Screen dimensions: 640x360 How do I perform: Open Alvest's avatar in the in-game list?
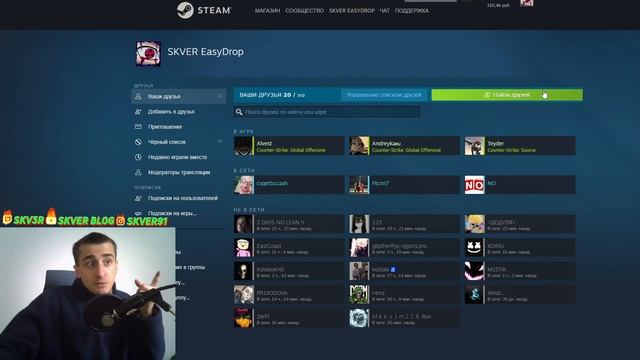point(243,146)
